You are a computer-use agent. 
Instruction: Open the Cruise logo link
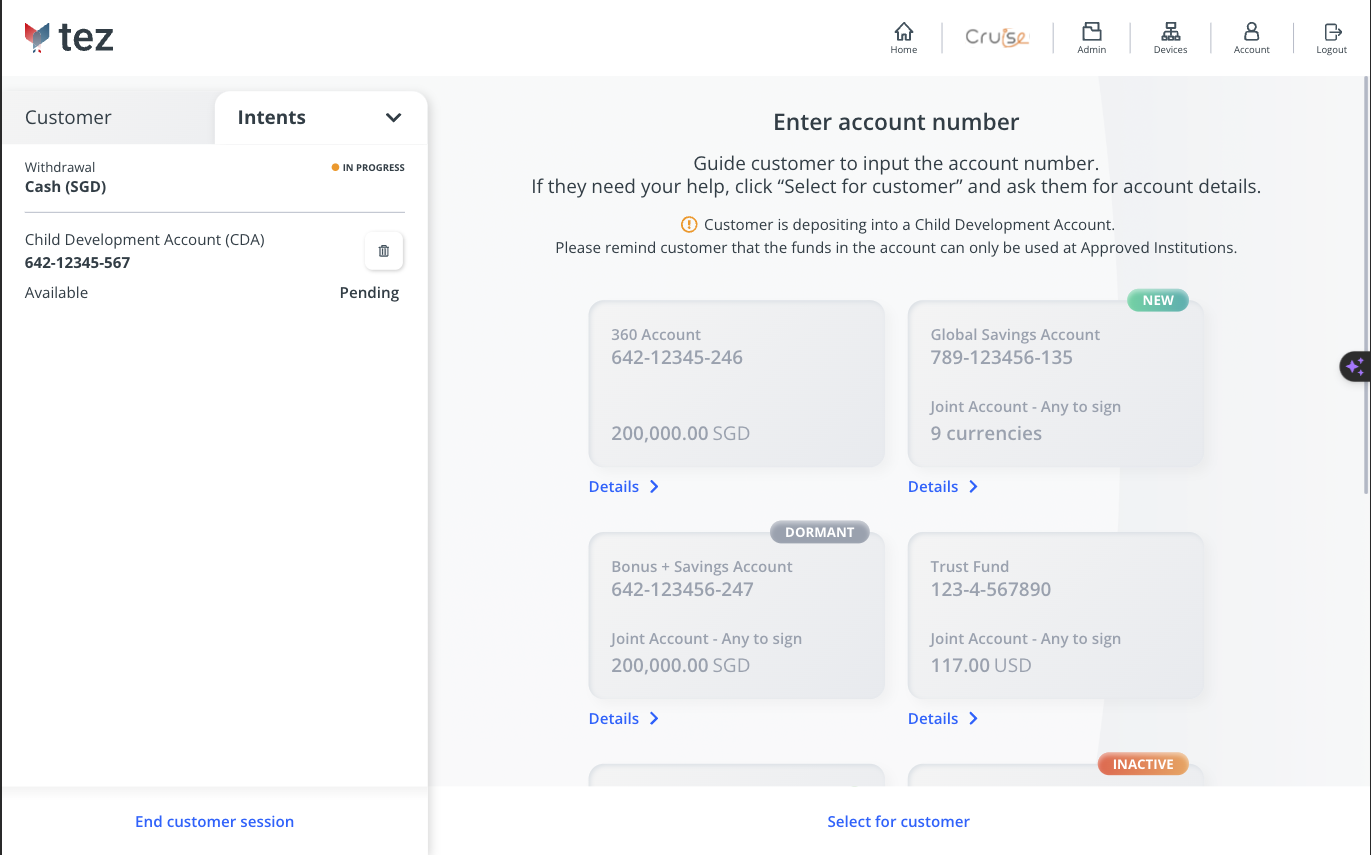996,38
